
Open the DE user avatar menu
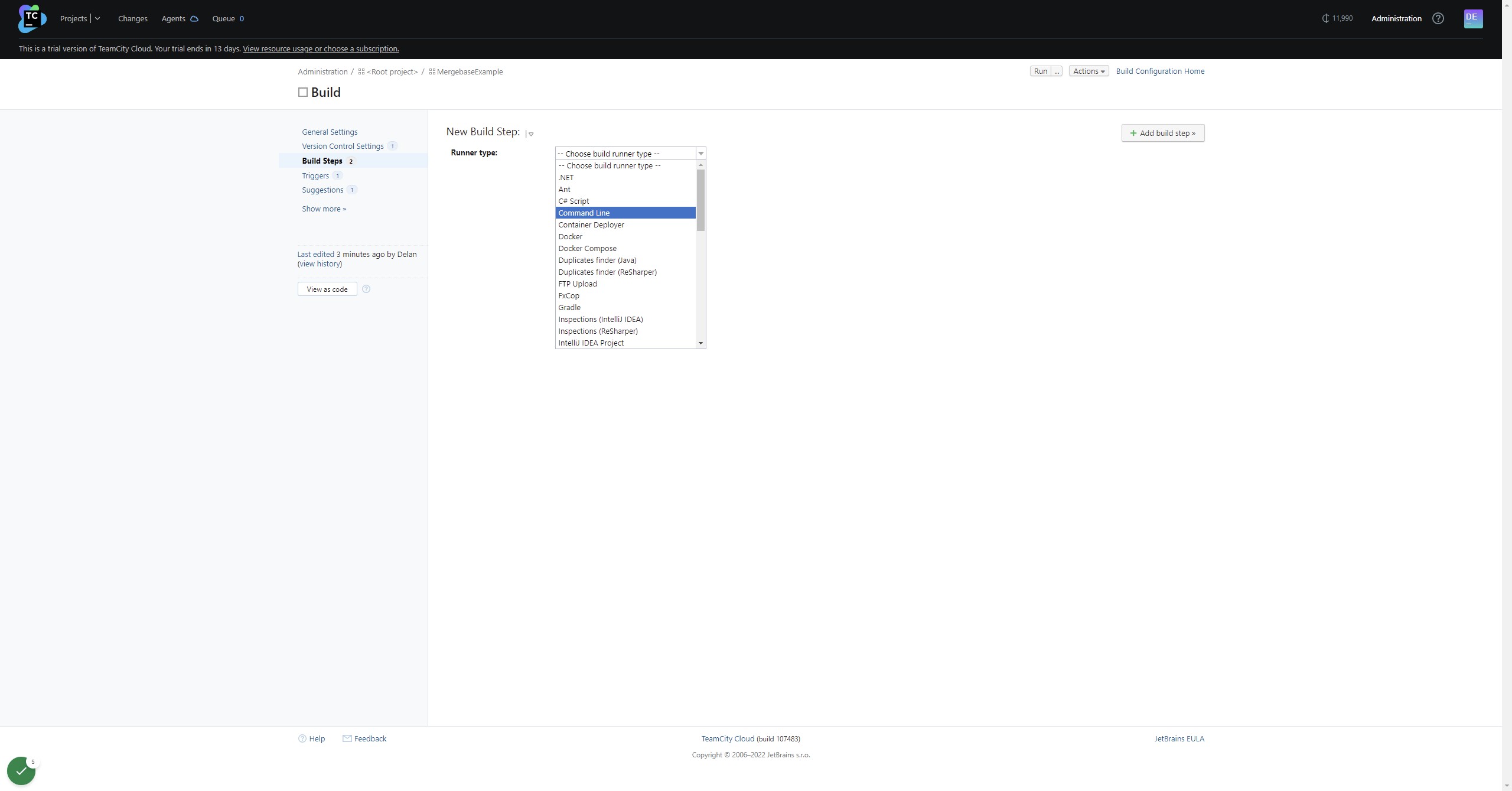[x=1473, y=18]
